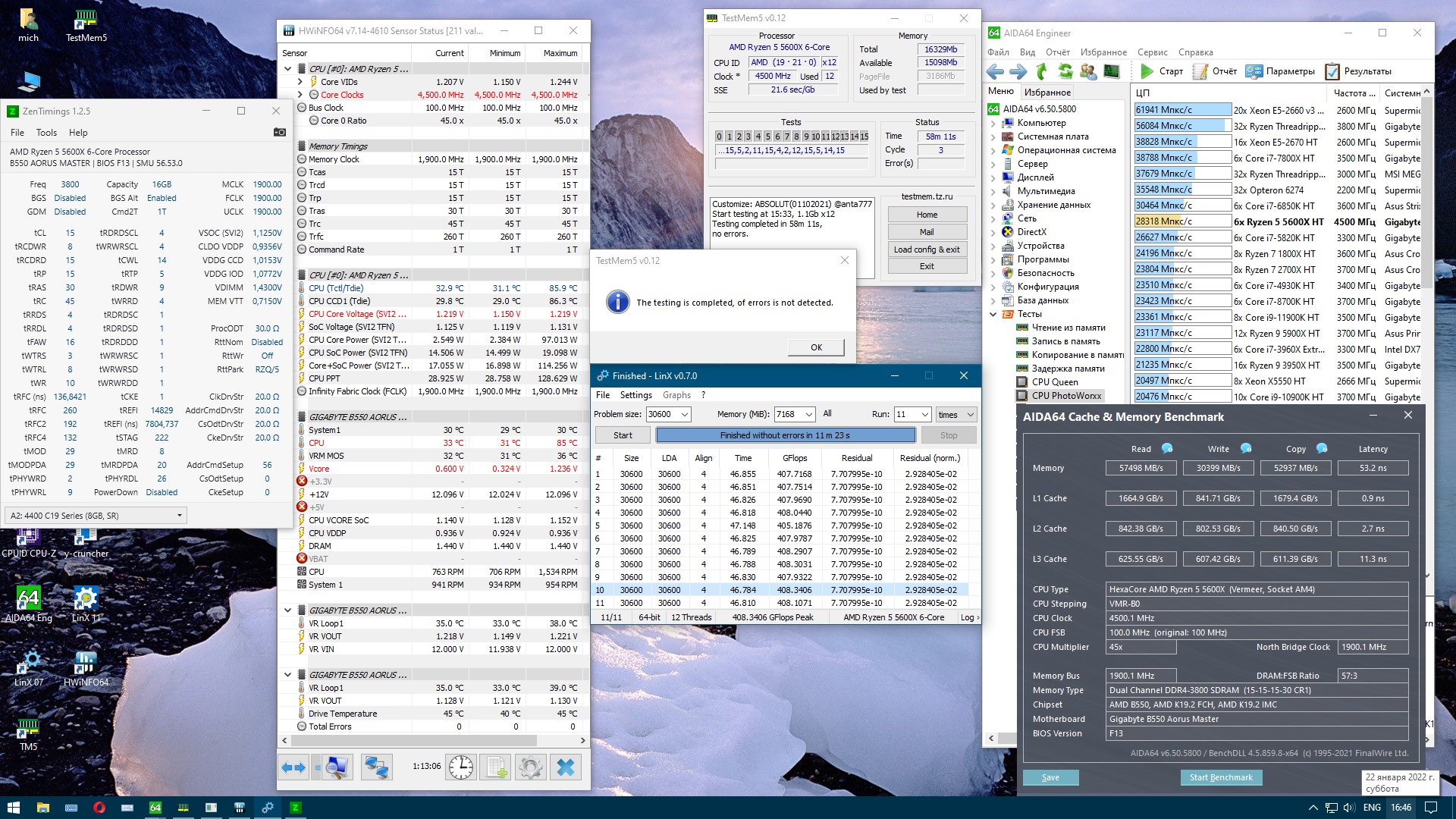Open the ZenTimings memory module dropdown
The image size is (1456, 819).
(x=180, y=516)
